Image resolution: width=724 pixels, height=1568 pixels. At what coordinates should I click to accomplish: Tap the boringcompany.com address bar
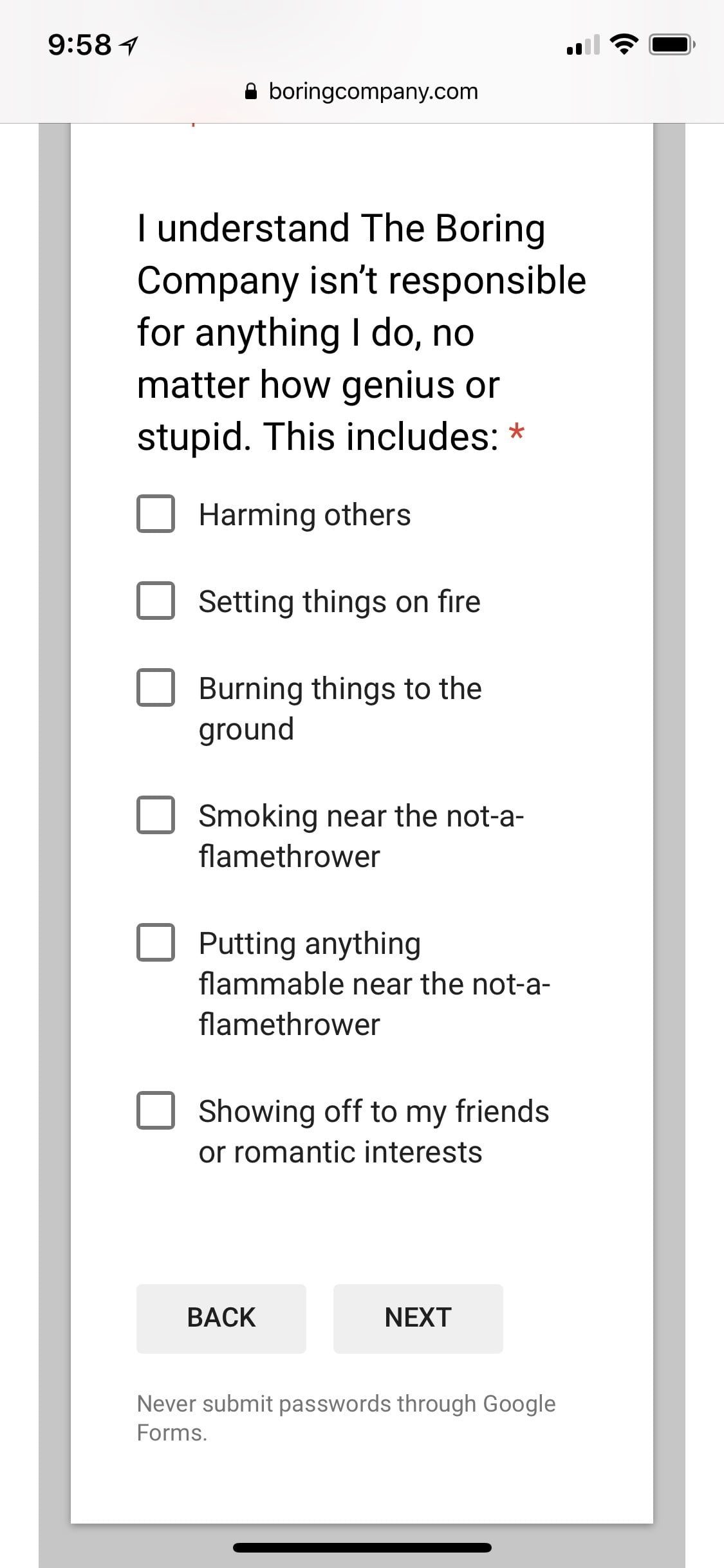tap(373, 91)
